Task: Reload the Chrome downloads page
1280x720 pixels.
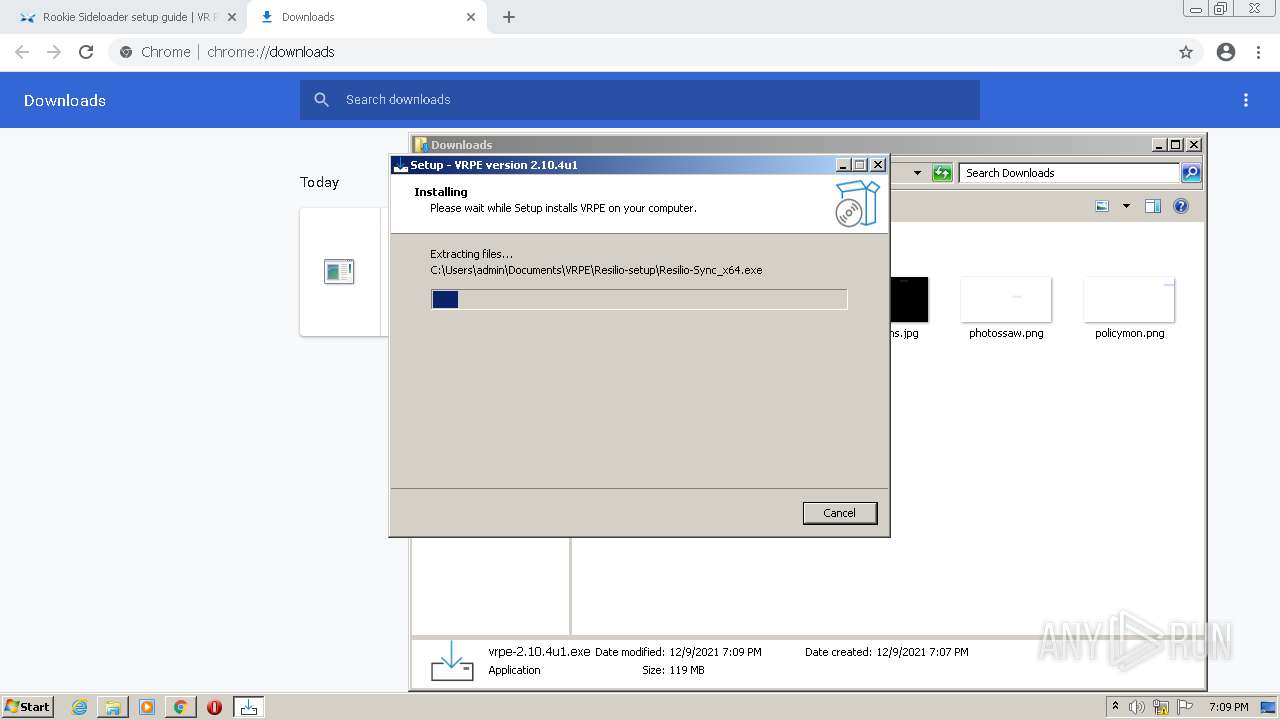Action: (86, 52)
